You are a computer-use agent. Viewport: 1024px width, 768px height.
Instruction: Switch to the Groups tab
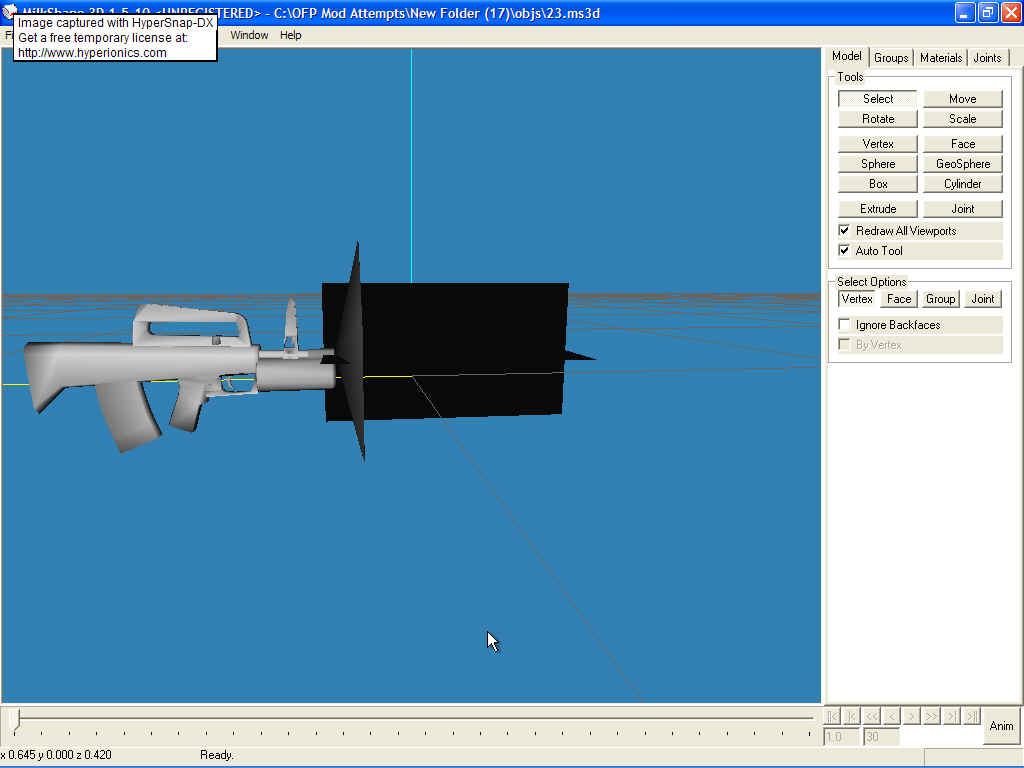pyautogui.click(x=891, y=58)
